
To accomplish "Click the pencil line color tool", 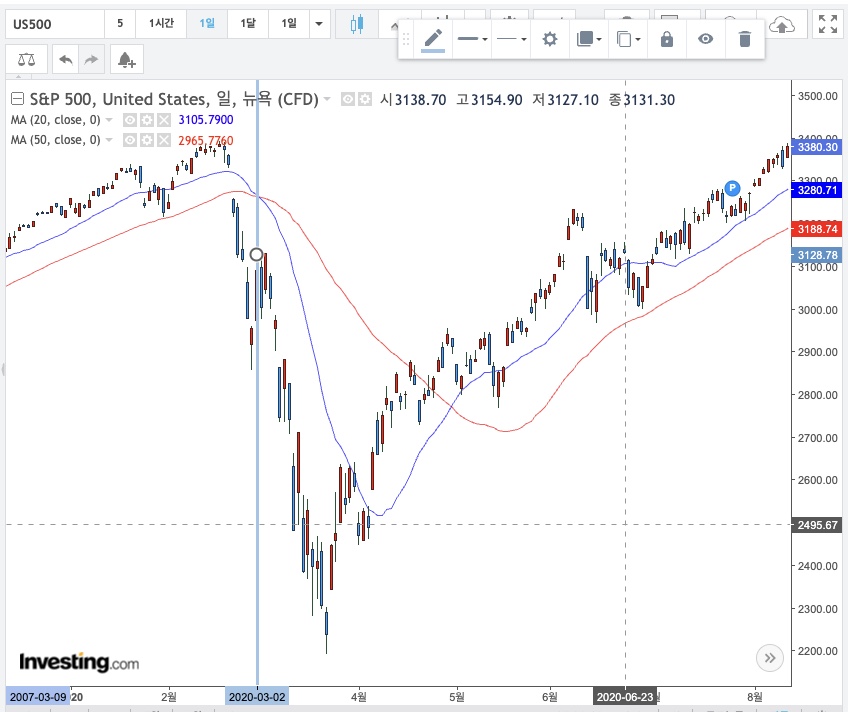I will pos(433,39).
